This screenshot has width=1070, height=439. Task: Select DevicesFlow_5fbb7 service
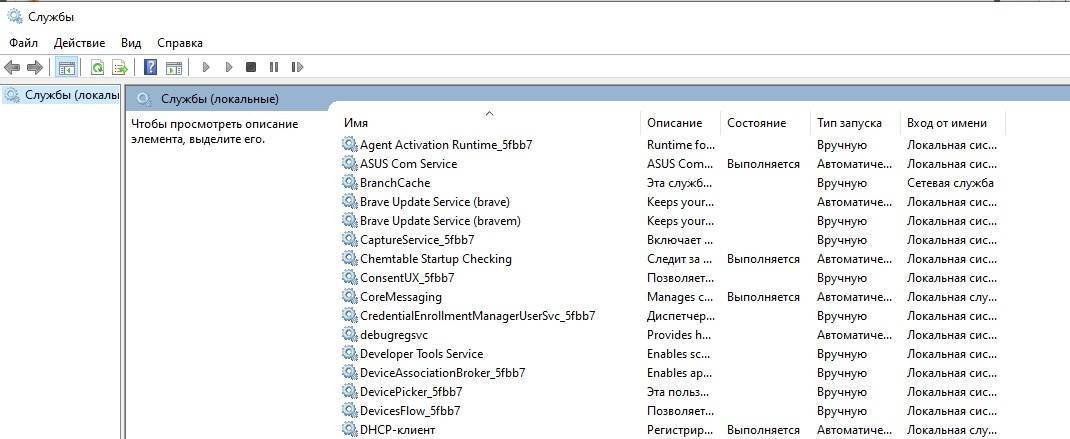point(409,411)
